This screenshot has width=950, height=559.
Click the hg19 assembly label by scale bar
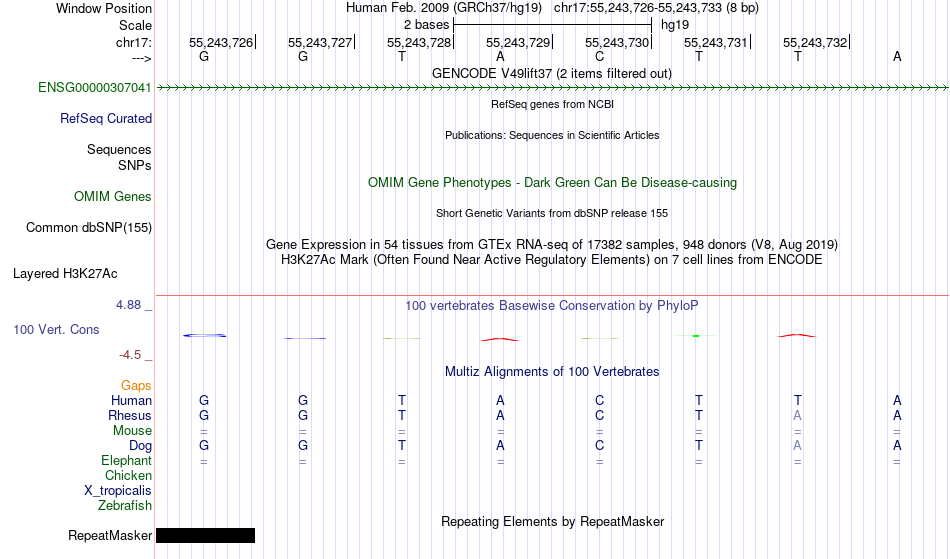[675, 25]
